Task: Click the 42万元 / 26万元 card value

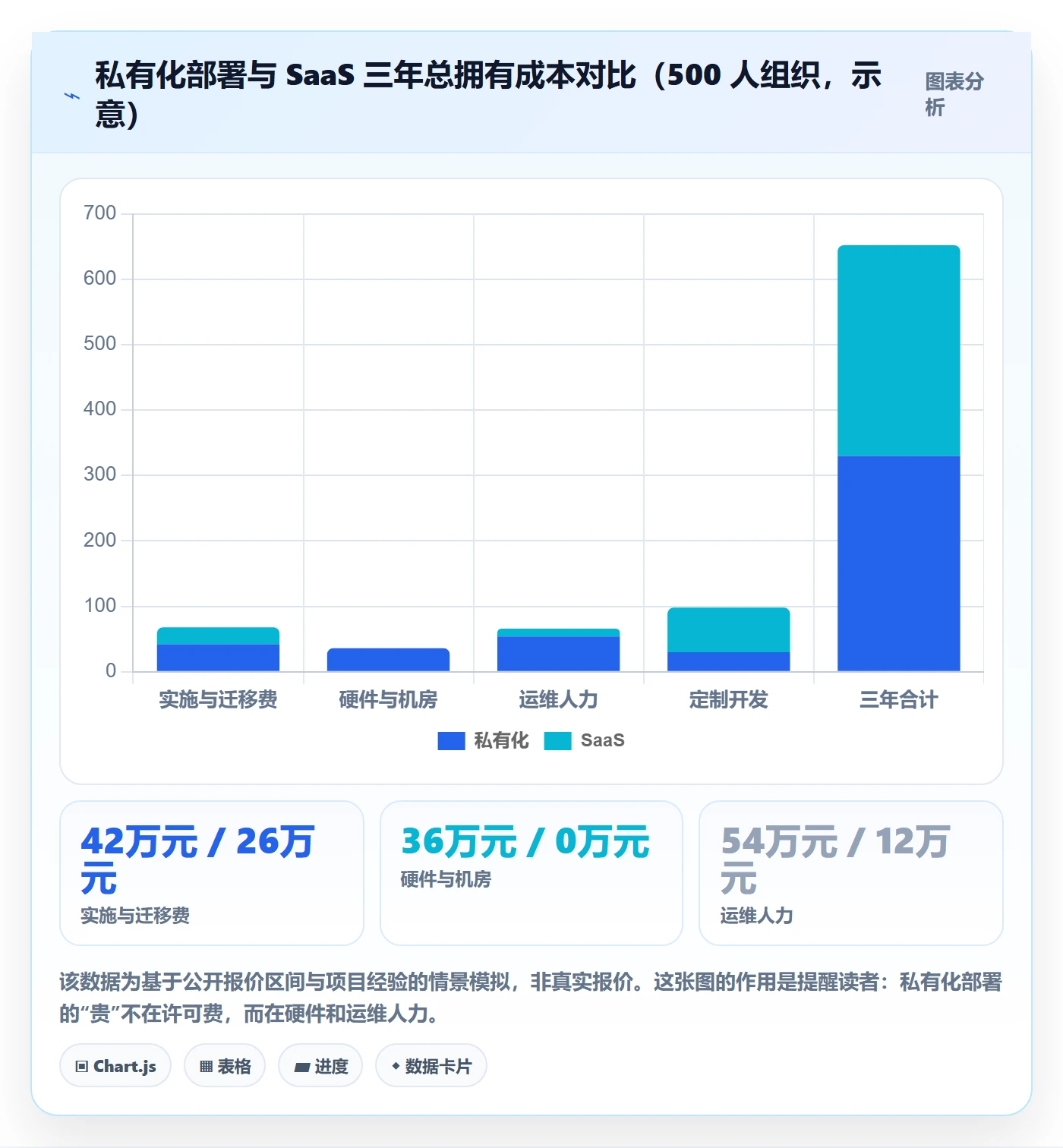Action: [x=197, y=859]
